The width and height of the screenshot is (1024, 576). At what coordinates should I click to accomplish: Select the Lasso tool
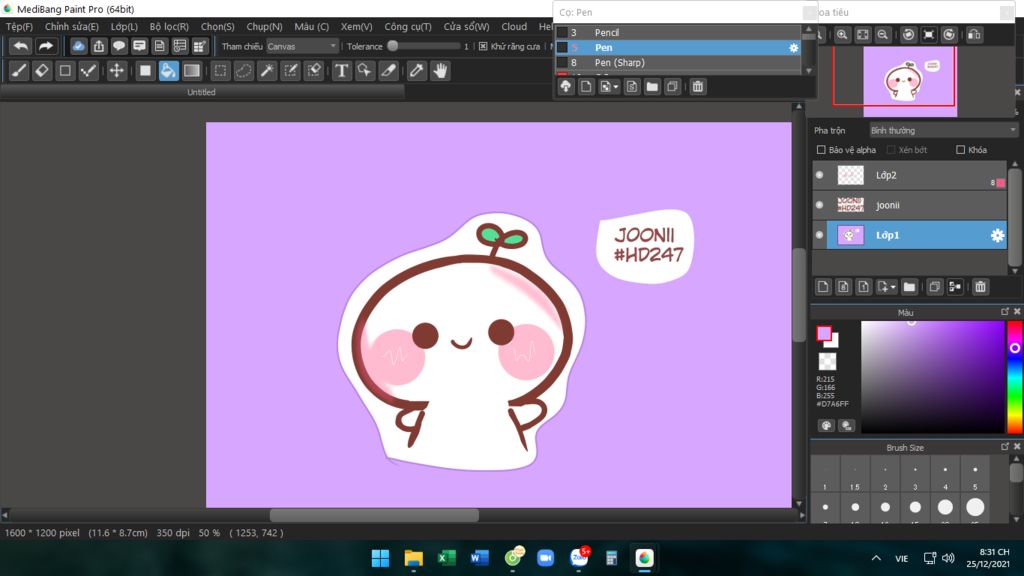(x=244, y=71)
